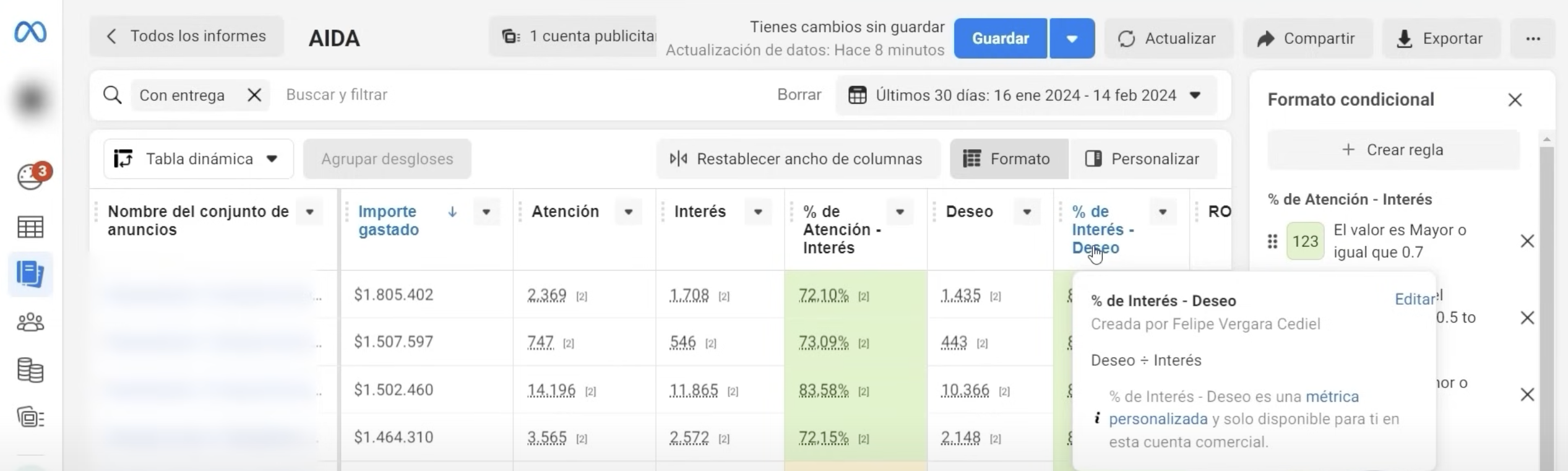
Task: Expand the Guardar dropdown arrow
Action: coord(1072,38)
